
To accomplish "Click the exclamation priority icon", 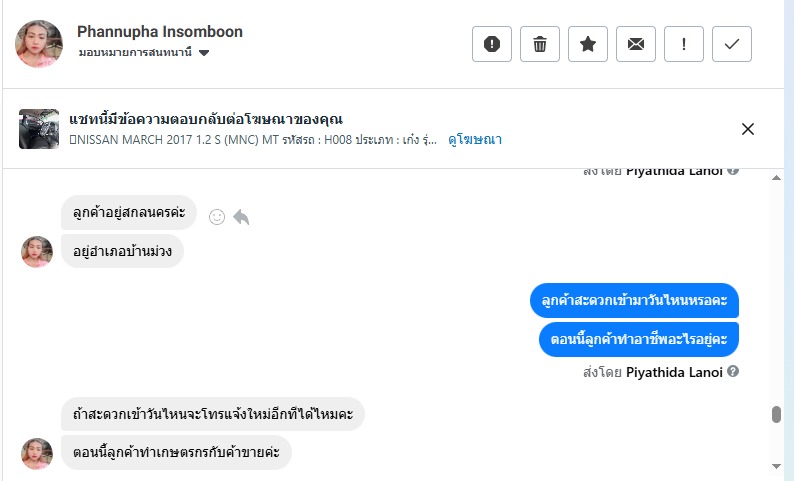I will [x=684, y=44].
